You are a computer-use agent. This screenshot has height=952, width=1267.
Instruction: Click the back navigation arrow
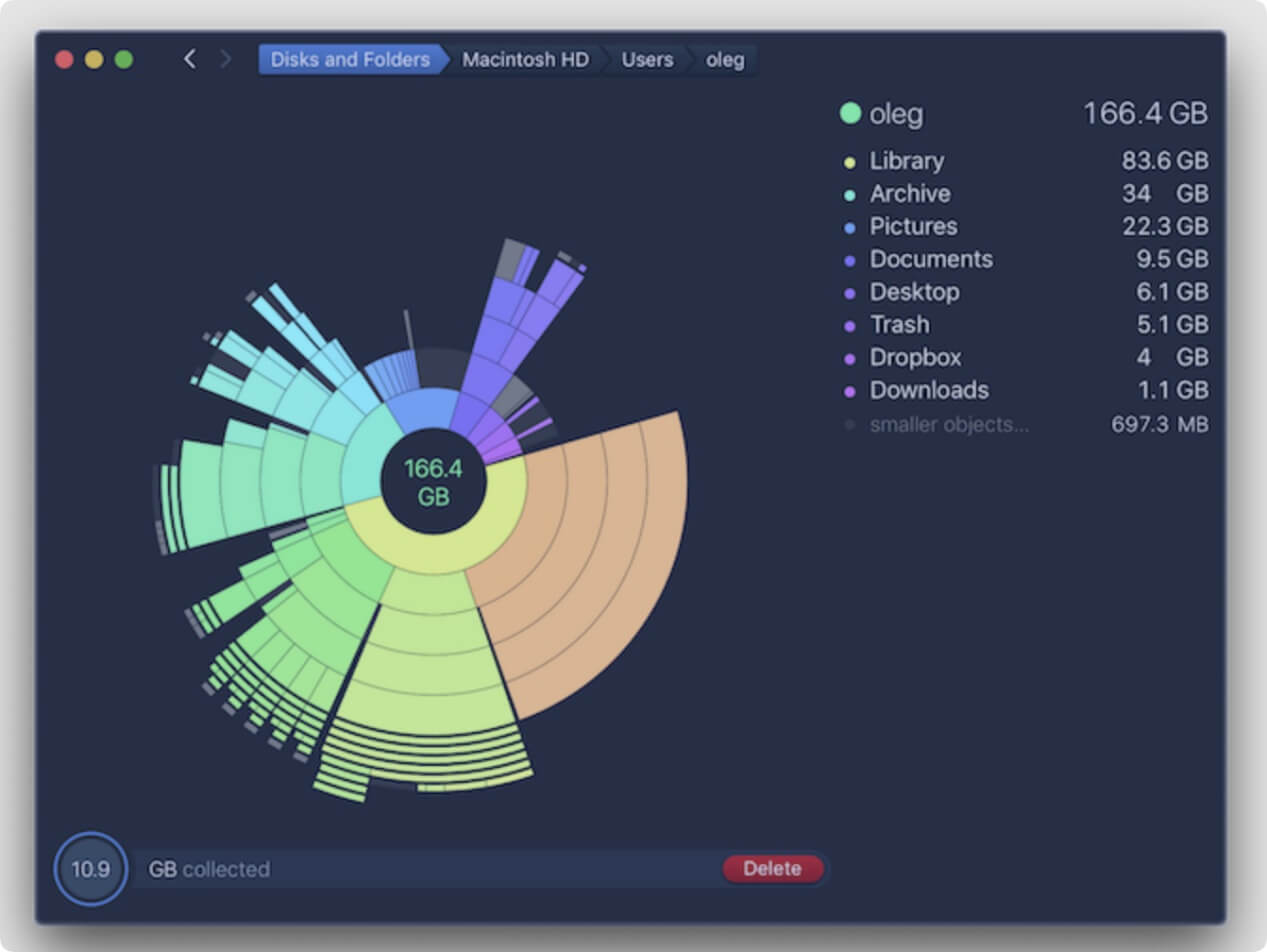(189, 60)
